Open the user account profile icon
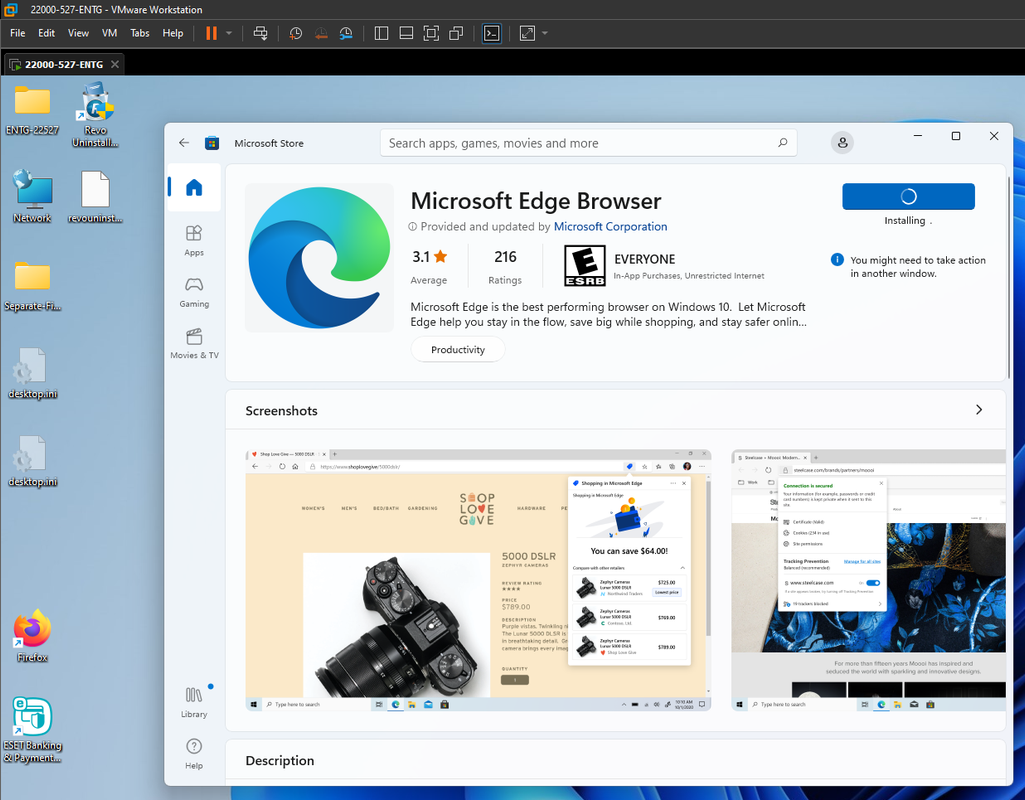This screenshot has width=1025, height=800. [843, 142]
